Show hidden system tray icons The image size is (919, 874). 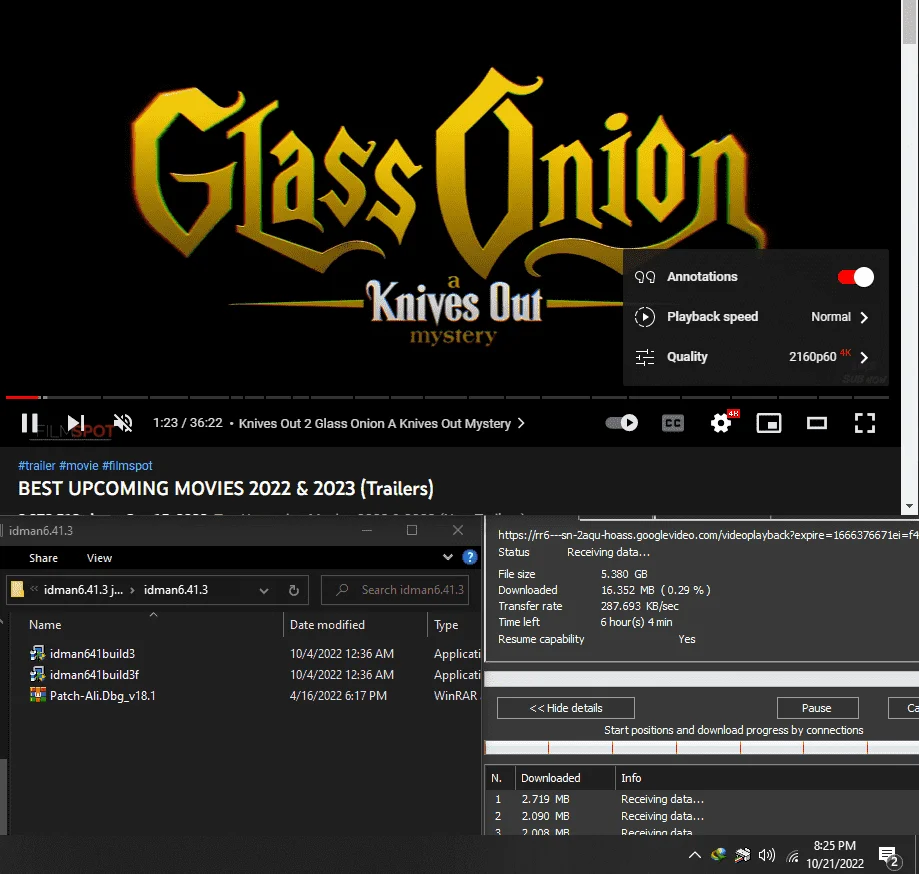(x=695, y=855)
